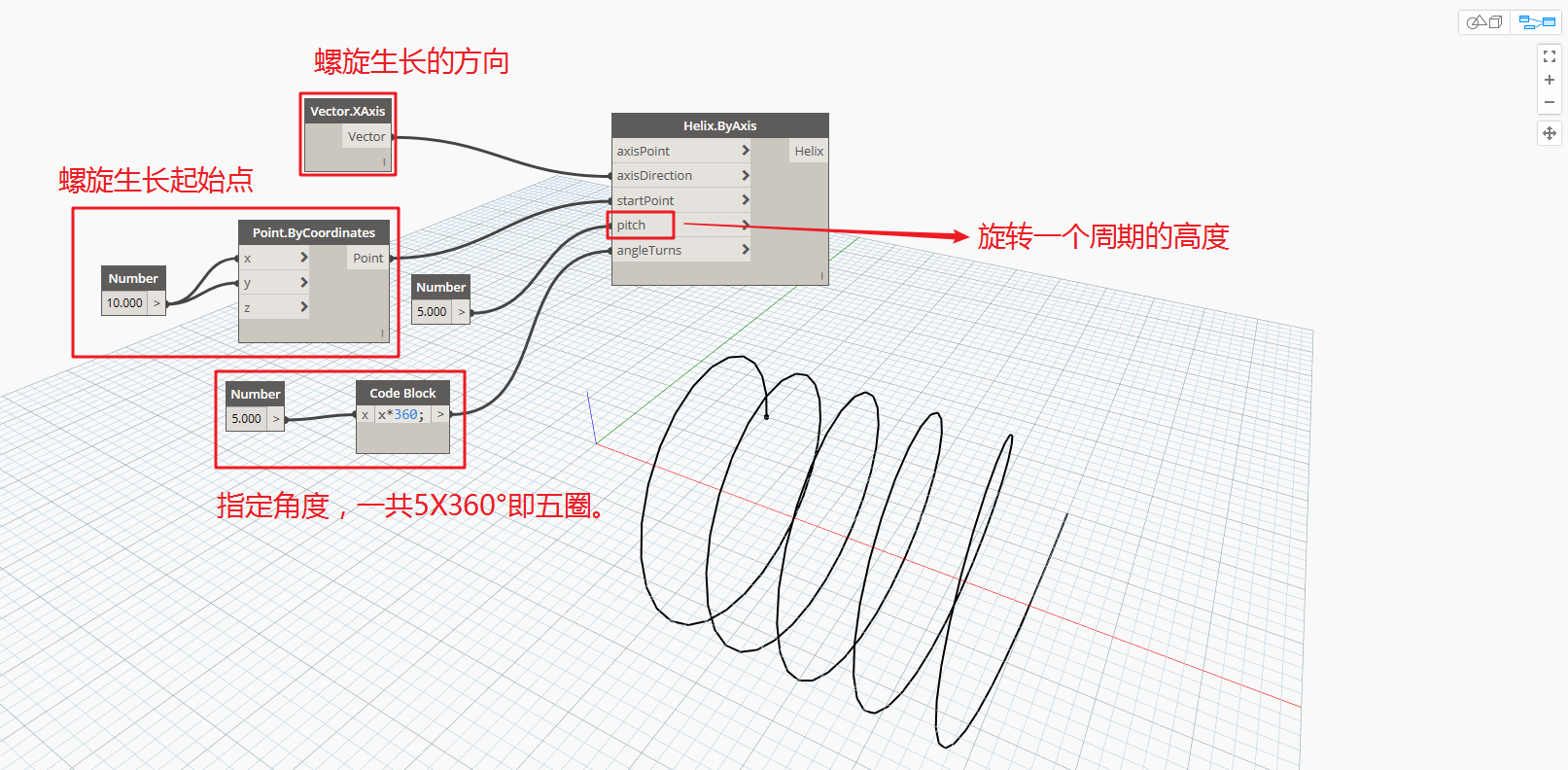Click the x input chevron on Point.ByCoordinates
Viewport: 1568px width, 770px height.
304,258
